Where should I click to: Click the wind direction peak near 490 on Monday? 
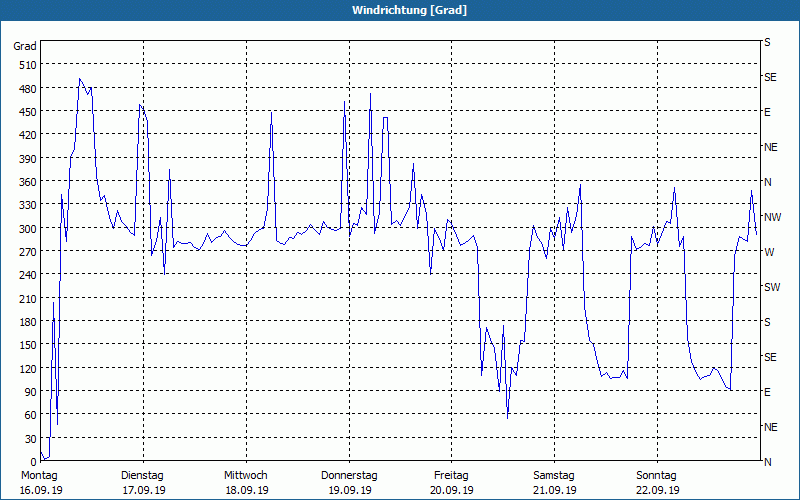[x=80, y=79]
